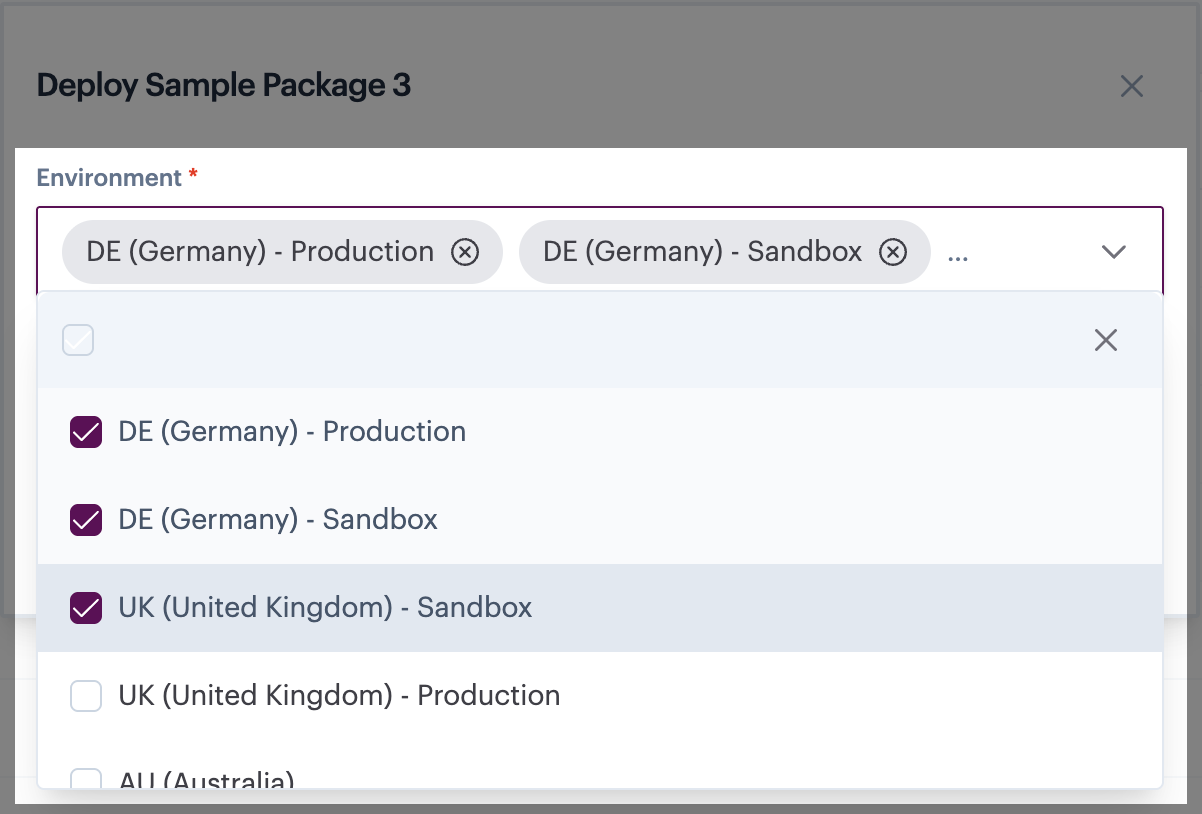Click the DE (Germany) - Sandbox chip label
This screenshot has height=814, width=1202.
[x=702, y=252]
